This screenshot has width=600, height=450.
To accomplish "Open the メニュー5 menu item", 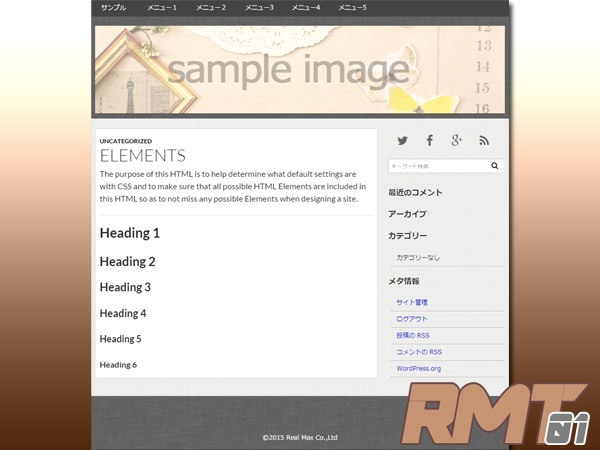I will (x=352, y=8).
